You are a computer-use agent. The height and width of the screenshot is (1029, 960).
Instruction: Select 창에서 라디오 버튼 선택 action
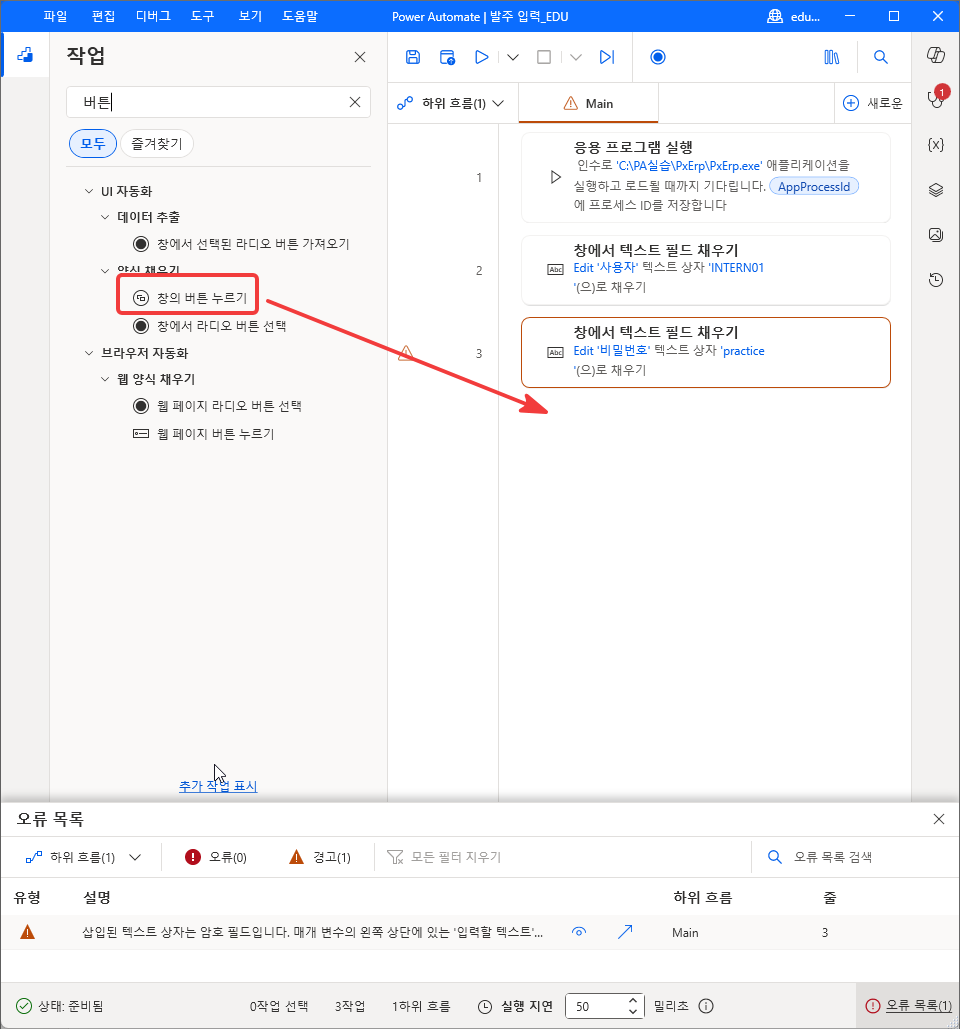209,326
